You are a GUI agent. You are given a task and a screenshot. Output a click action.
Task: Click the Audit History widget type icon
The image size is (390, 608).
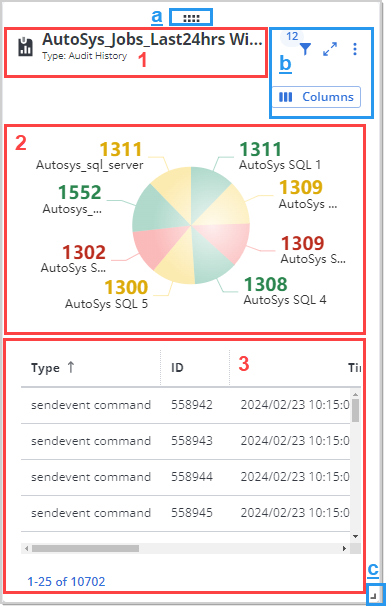tap(26, 47)
